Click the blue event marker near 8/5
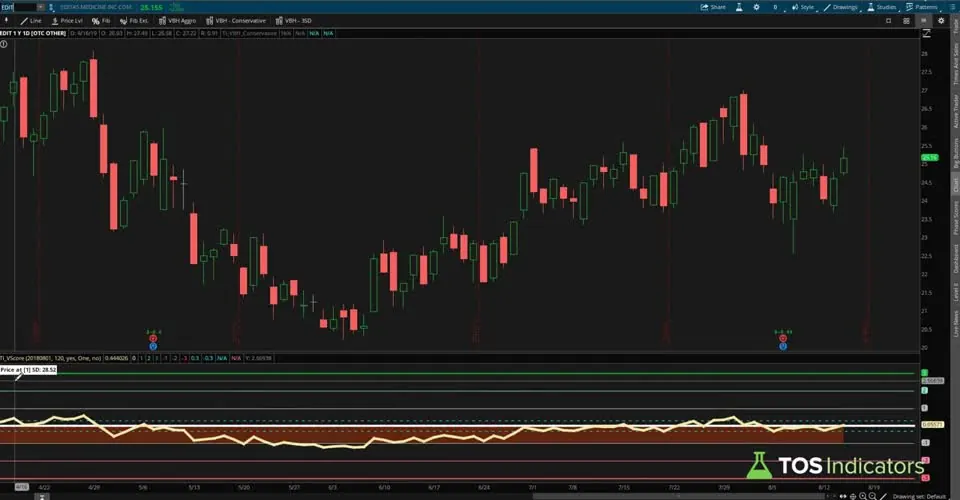 point(782,346)
